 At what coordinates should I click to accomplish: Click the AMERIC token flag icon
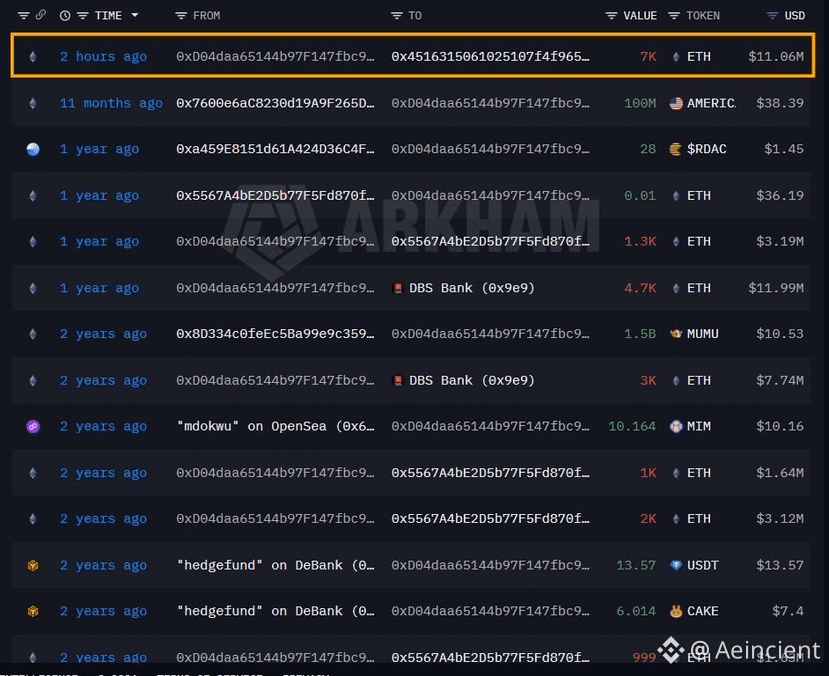[676, 103]
